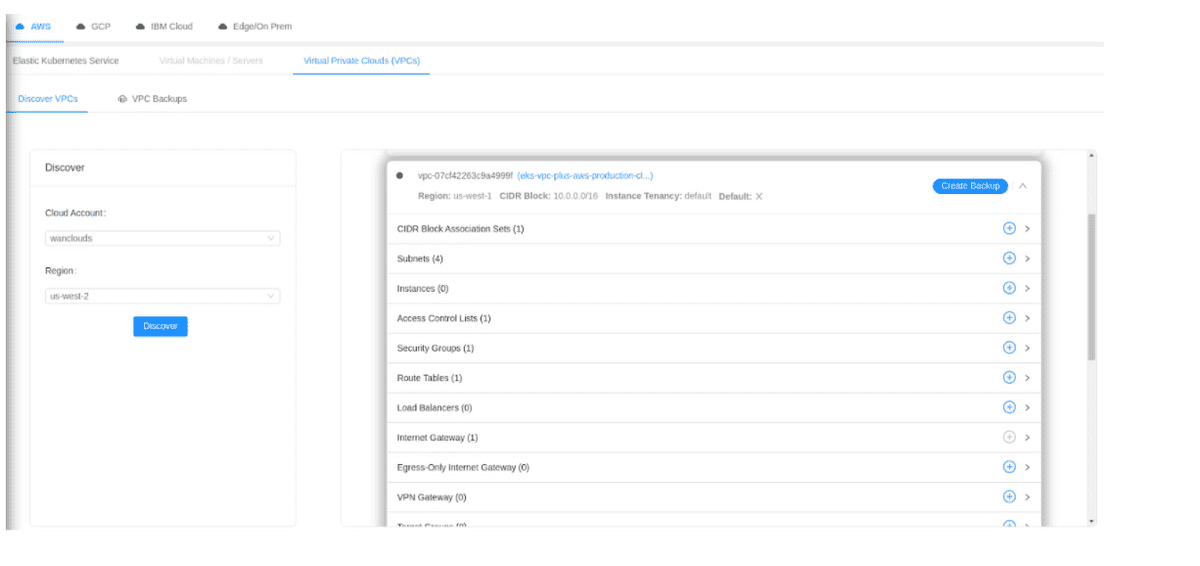Click the VPC ID vpc-07cf42263c9a4999f
Viewport: 1200px width, 566px height.
click(x=465, y=175)
